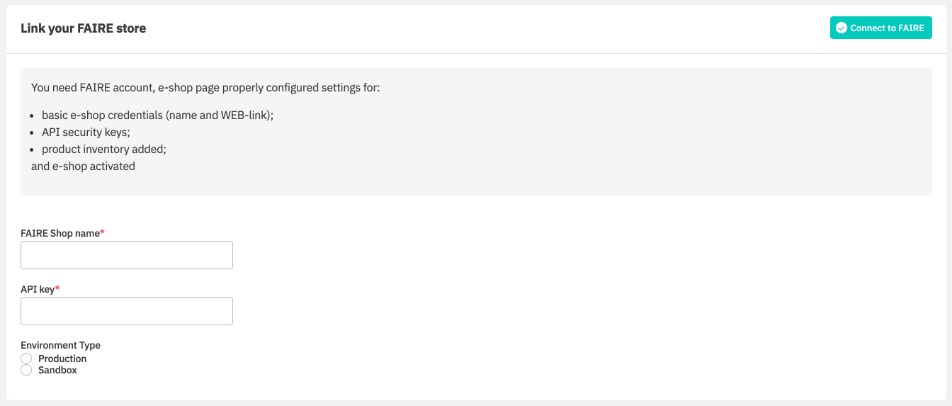Click the checkmark icon on Connect button

(841, 28)
